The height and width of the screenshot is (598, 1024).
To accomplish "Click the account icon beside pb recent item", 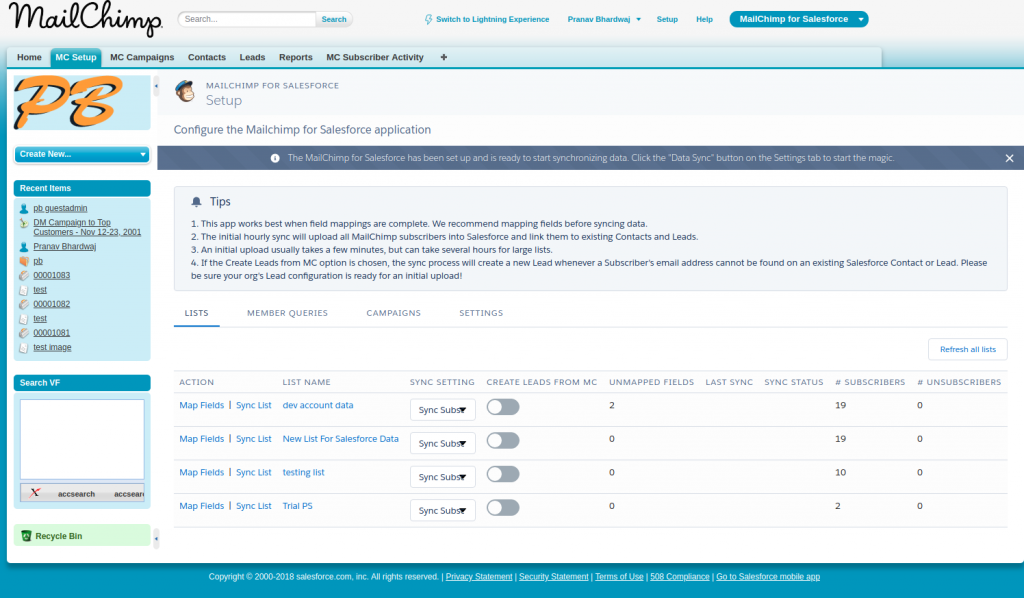I will [x=24, y=261].
